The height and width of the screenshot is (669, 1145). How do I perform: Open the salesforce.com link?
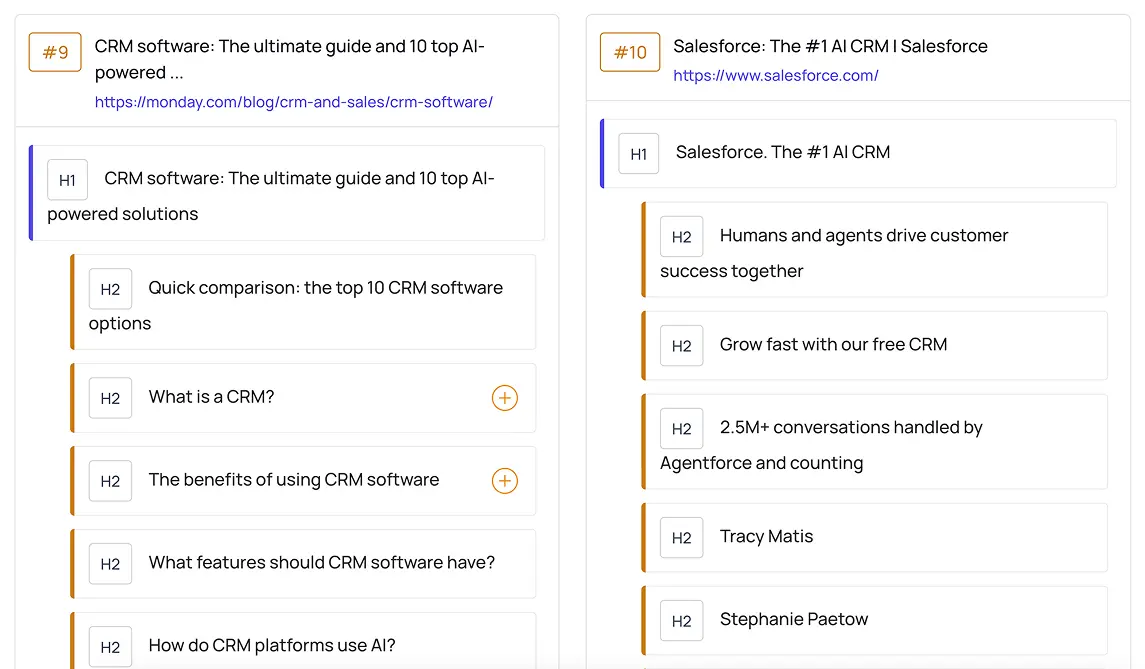coord(776,75)
